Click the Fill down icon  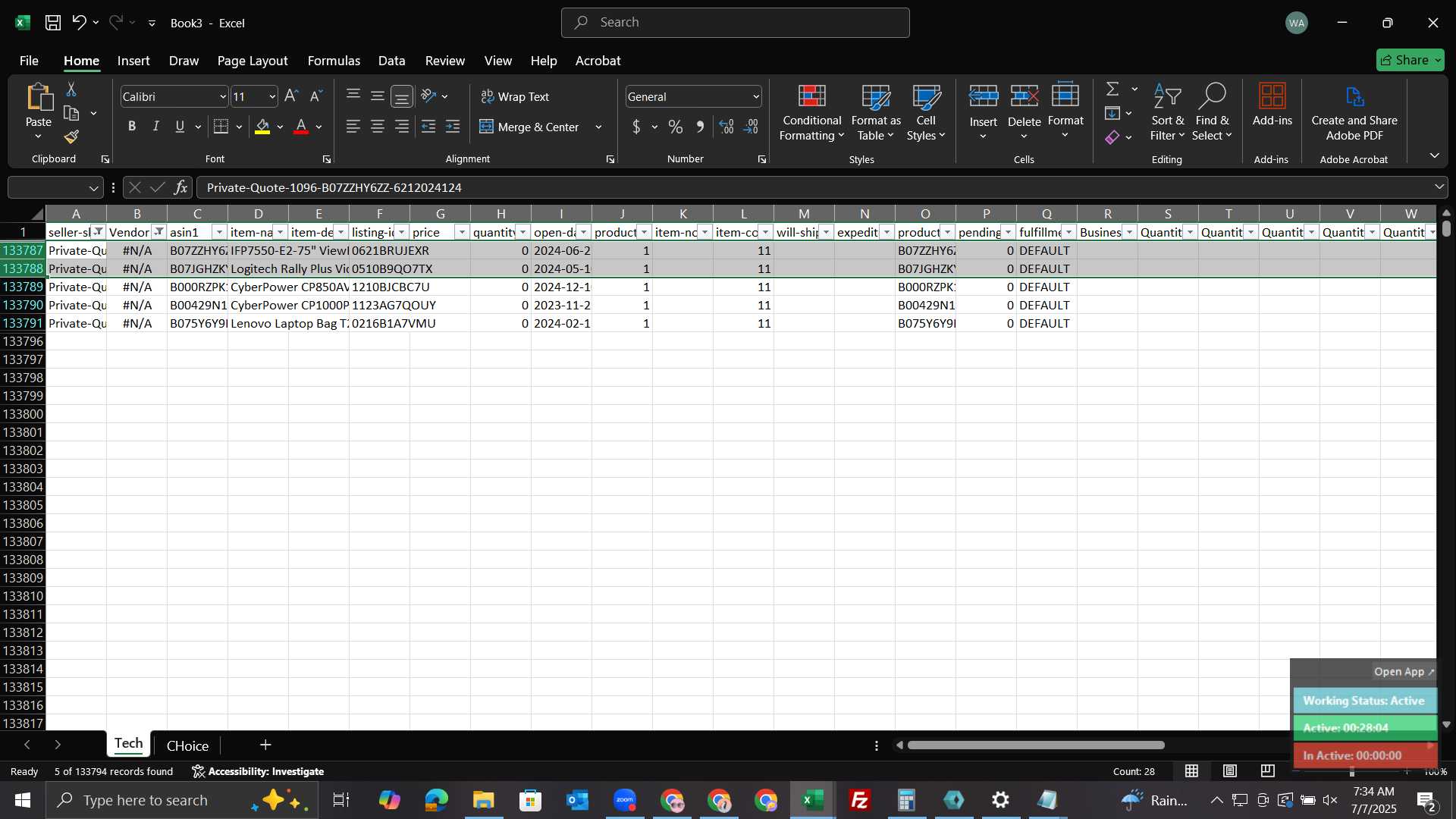coord(1112,114)
